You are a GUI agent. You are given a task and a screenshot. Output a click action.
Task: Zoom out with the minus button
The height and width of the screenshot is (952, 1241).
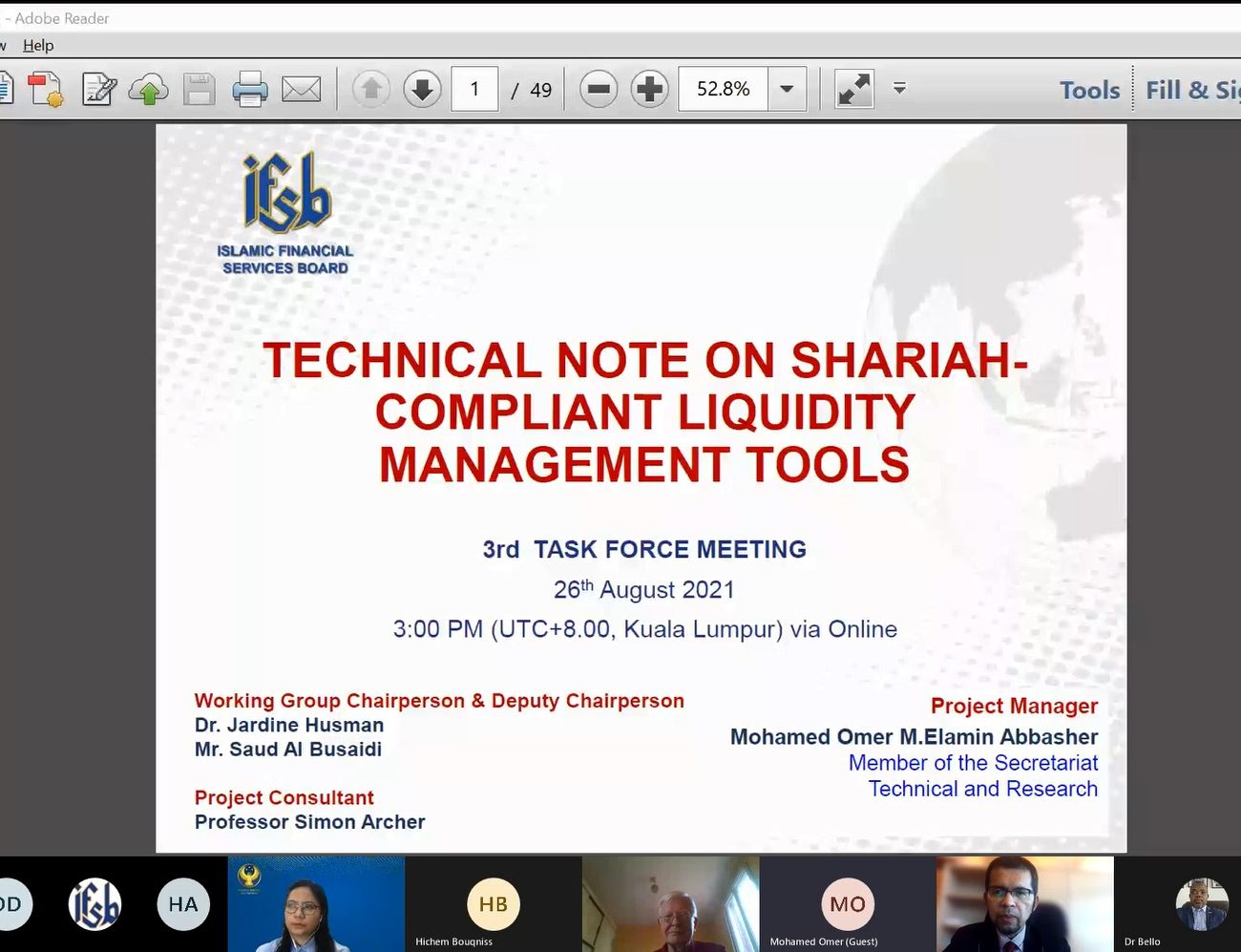599,89
